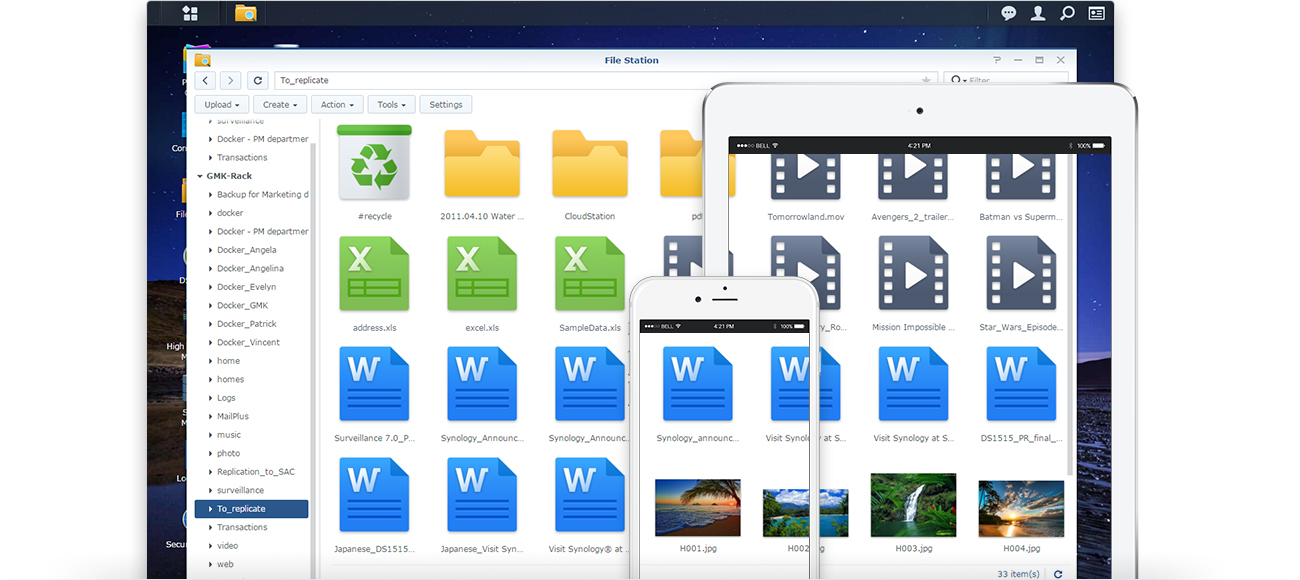
Task: Select the excel.xls spreadsheet icon
Action: tap(482, 273)
